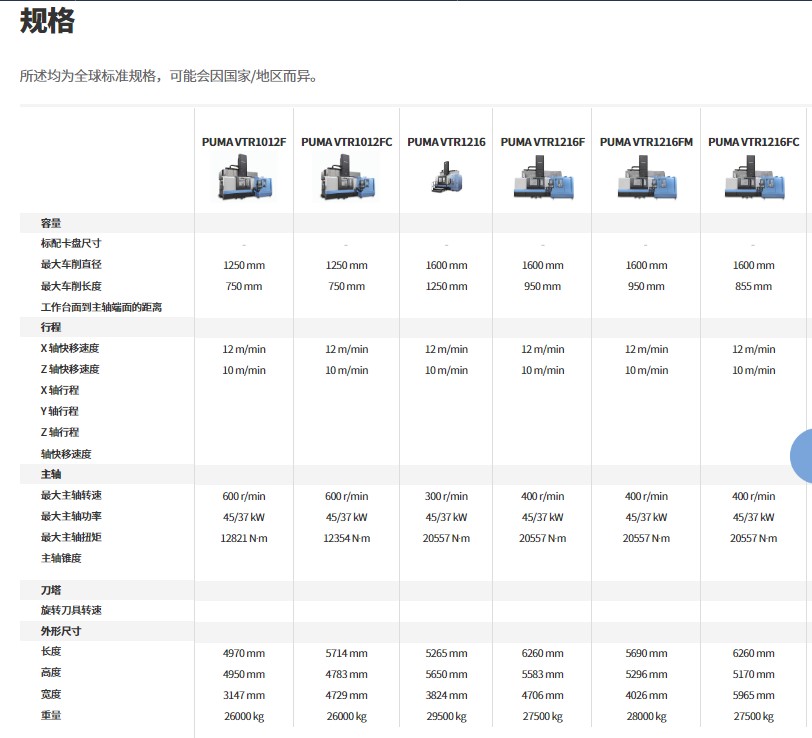Select the 外形尺寸 section header
Image resolution: width=812 pixels, height=738 pixels.
pyautogui.click(x=61, y=631)
